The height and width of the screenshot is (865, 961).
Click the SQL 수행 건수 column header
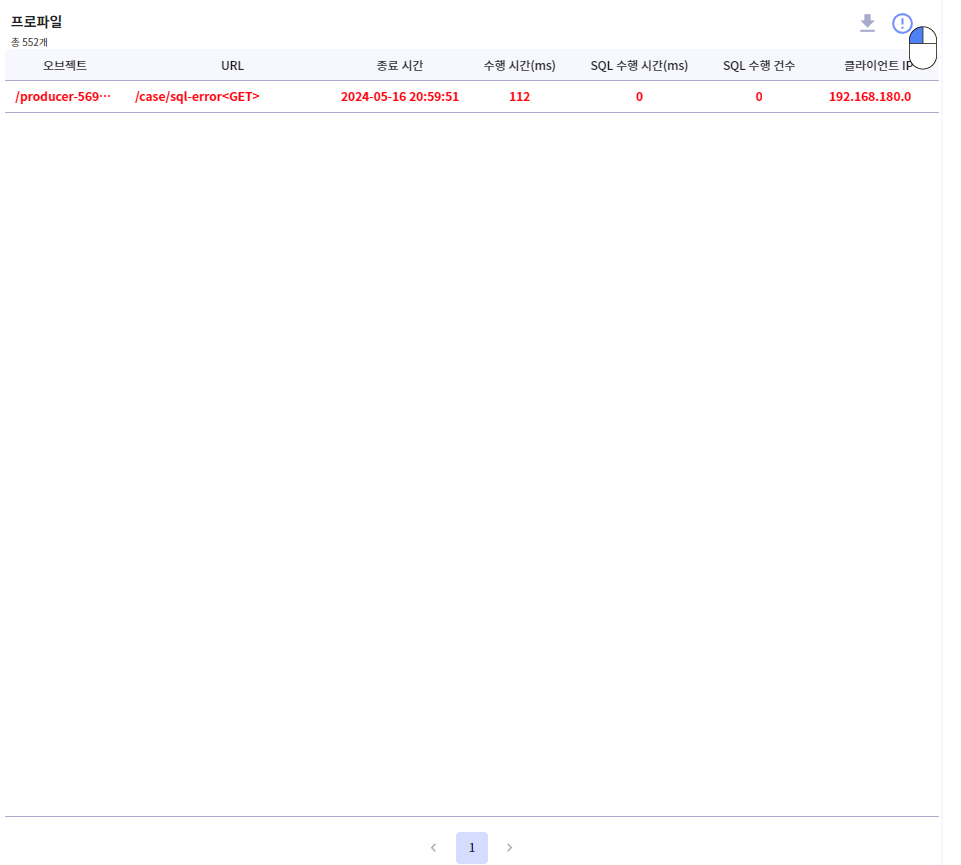click(x=759, y=66)
